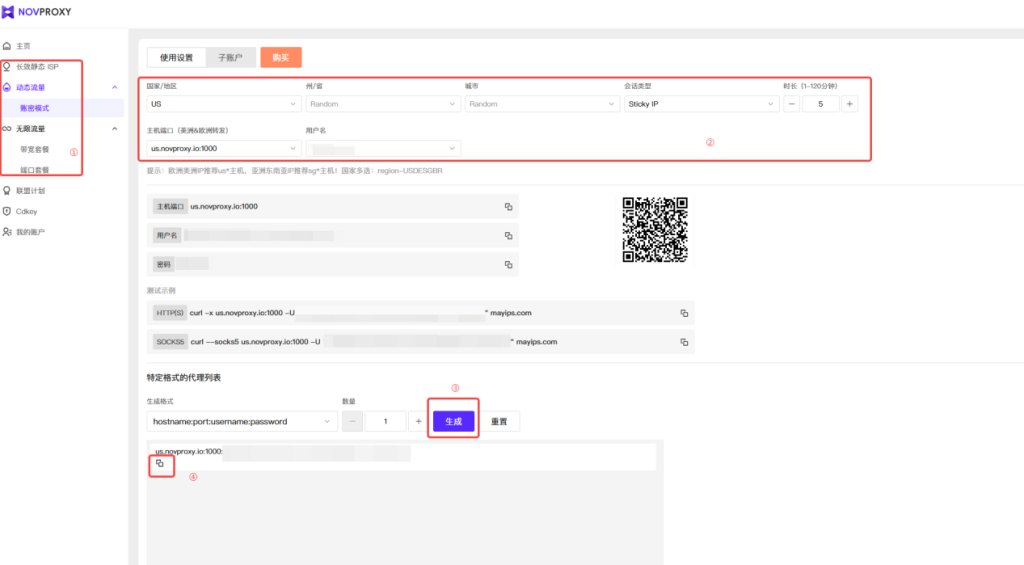Copy the generated proxy list result

pos(160,464)
